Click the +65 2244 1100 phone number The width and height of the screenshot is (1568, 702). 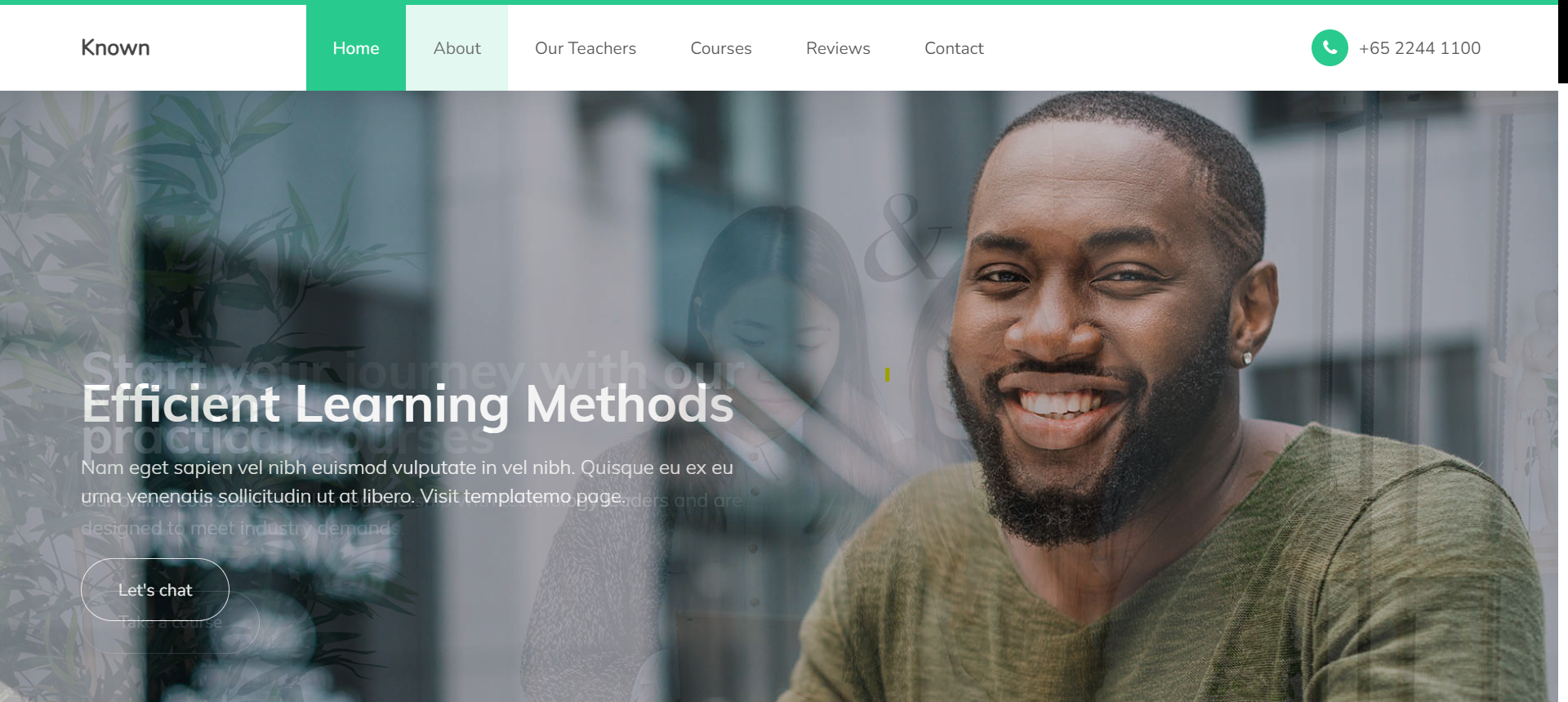coord(1419,48)
